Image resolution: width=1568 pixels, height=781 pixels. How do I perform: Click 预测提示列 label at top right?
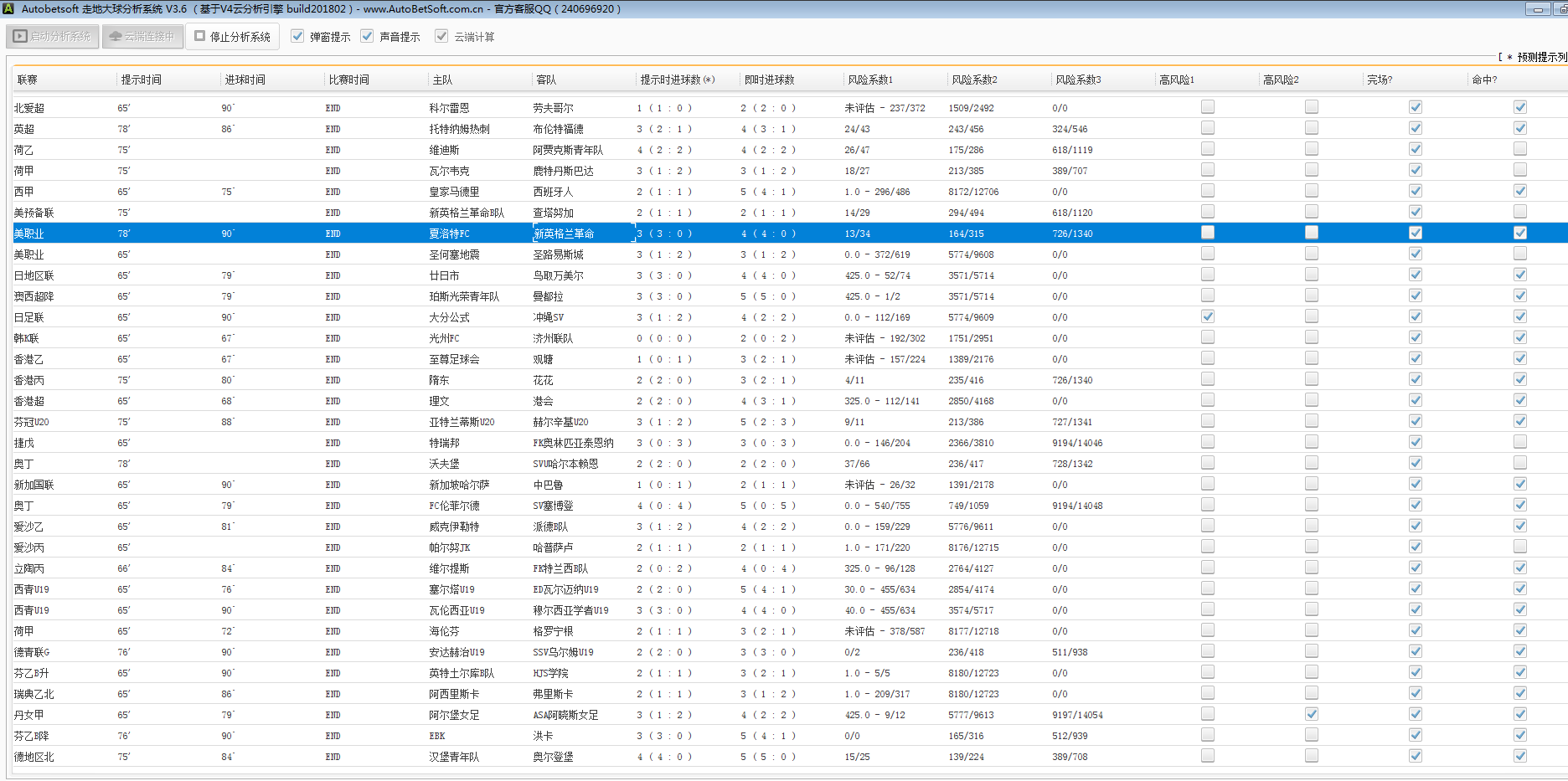[x=1540, y=57]
